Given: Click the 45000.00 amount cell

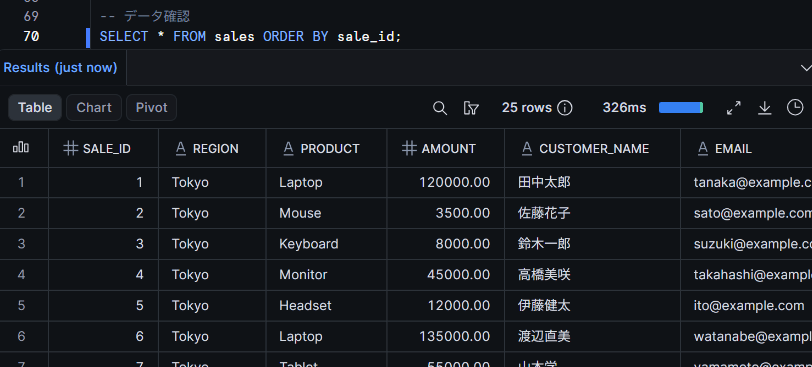Looking at the screenshot, I should 445,274.
